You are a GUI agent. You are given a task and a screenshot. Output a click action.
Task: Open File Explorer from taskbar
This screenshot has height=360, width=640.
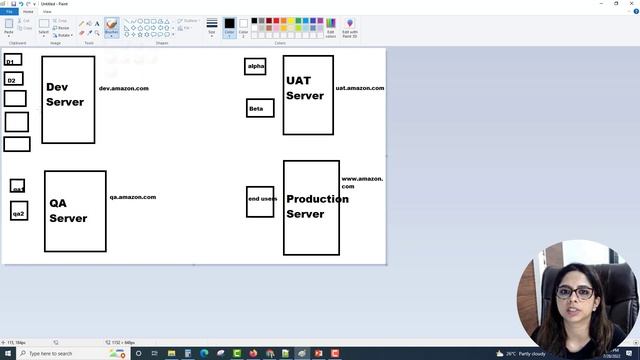click(x=171, y=353)
